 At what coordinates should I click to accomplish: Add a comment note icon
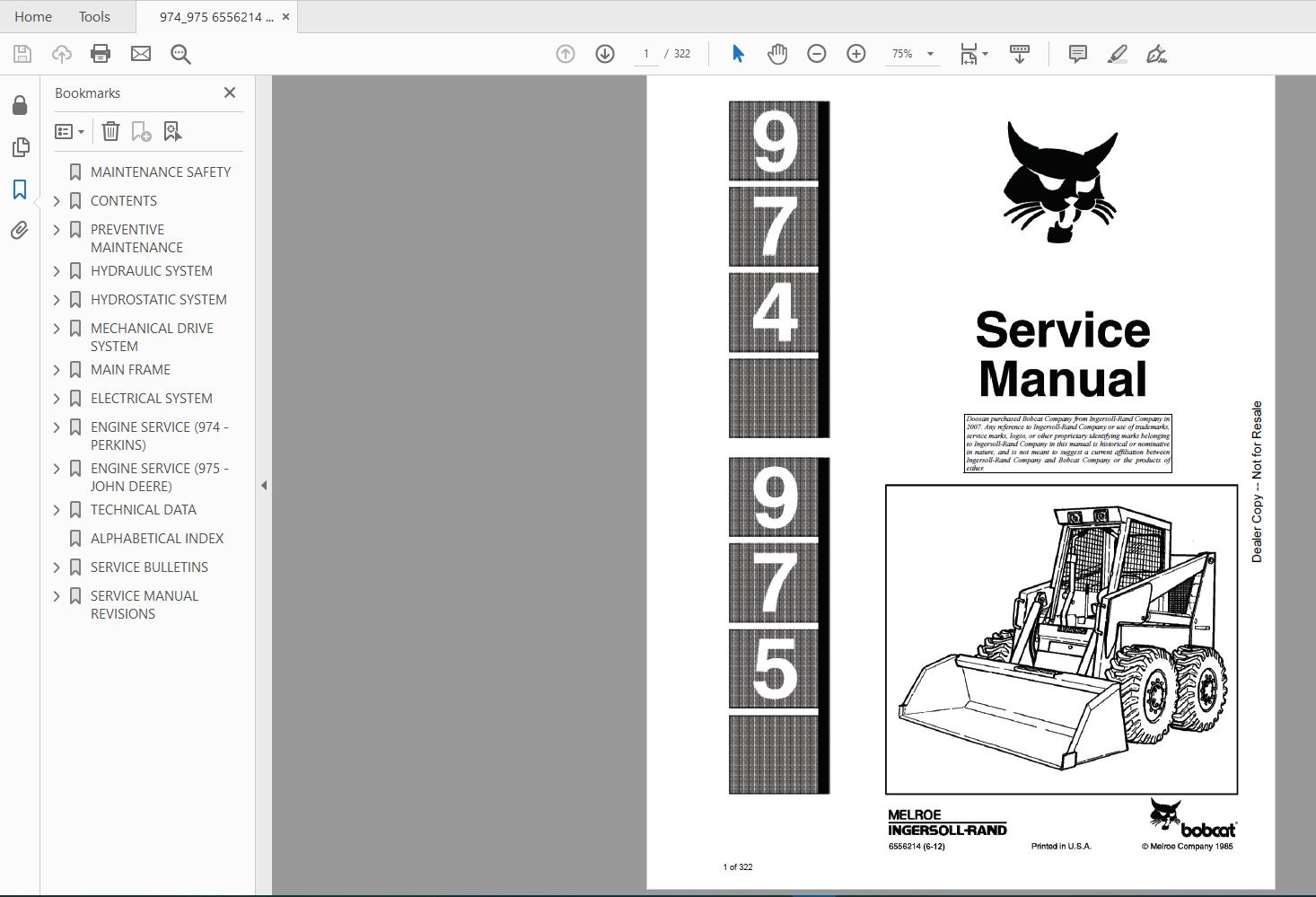(1078, 54)
